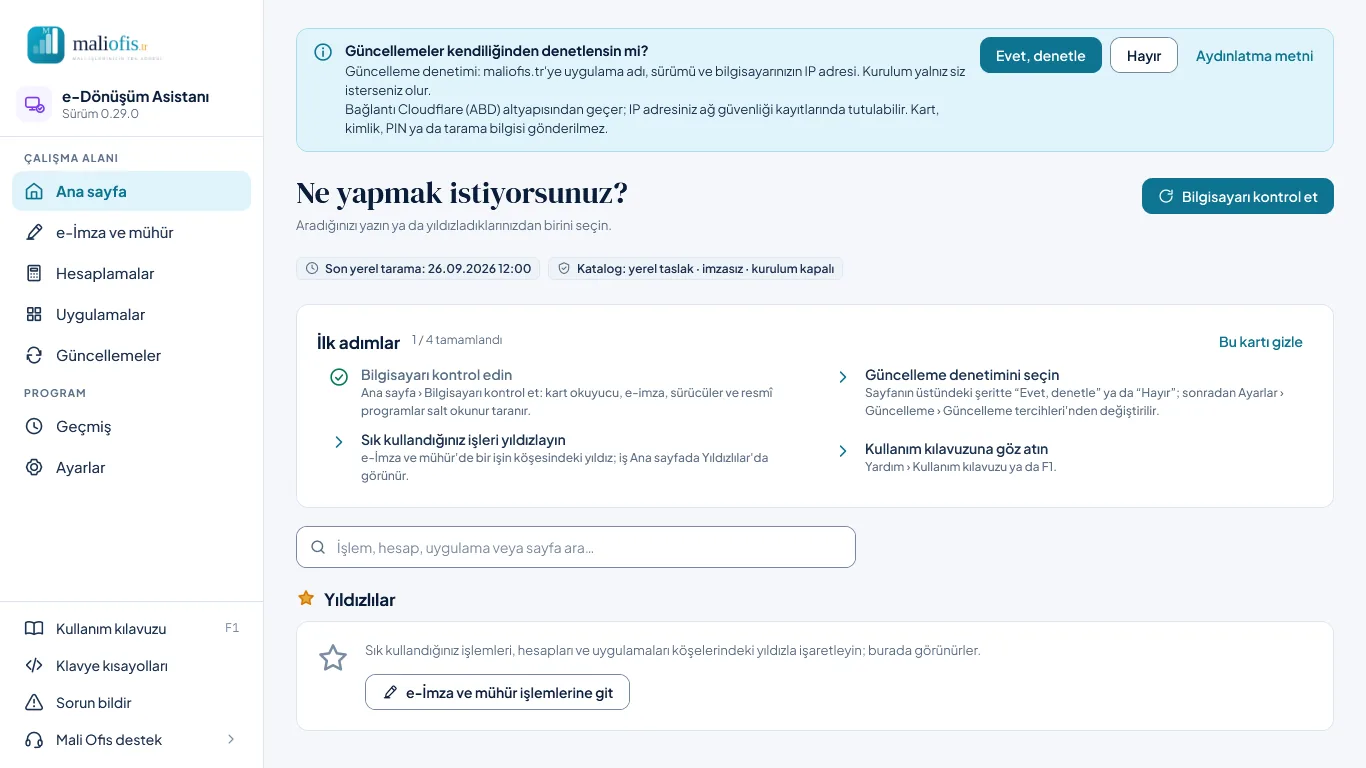
Task: Click the outlined star in empty Yıldızlılar card
Action: pos(332,658)
